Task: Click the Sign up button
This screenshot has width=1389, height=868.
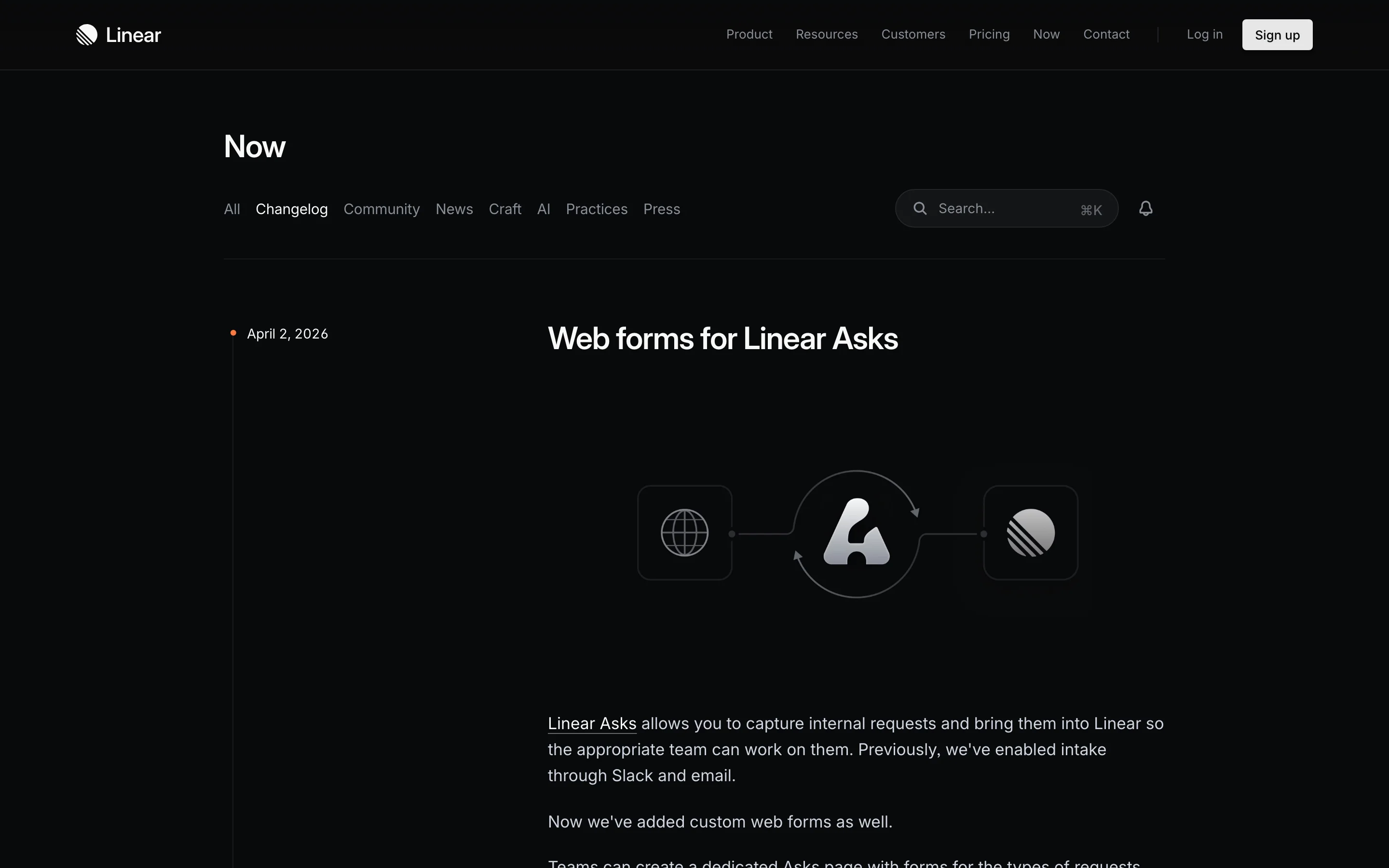Action: click(1277, 34)
